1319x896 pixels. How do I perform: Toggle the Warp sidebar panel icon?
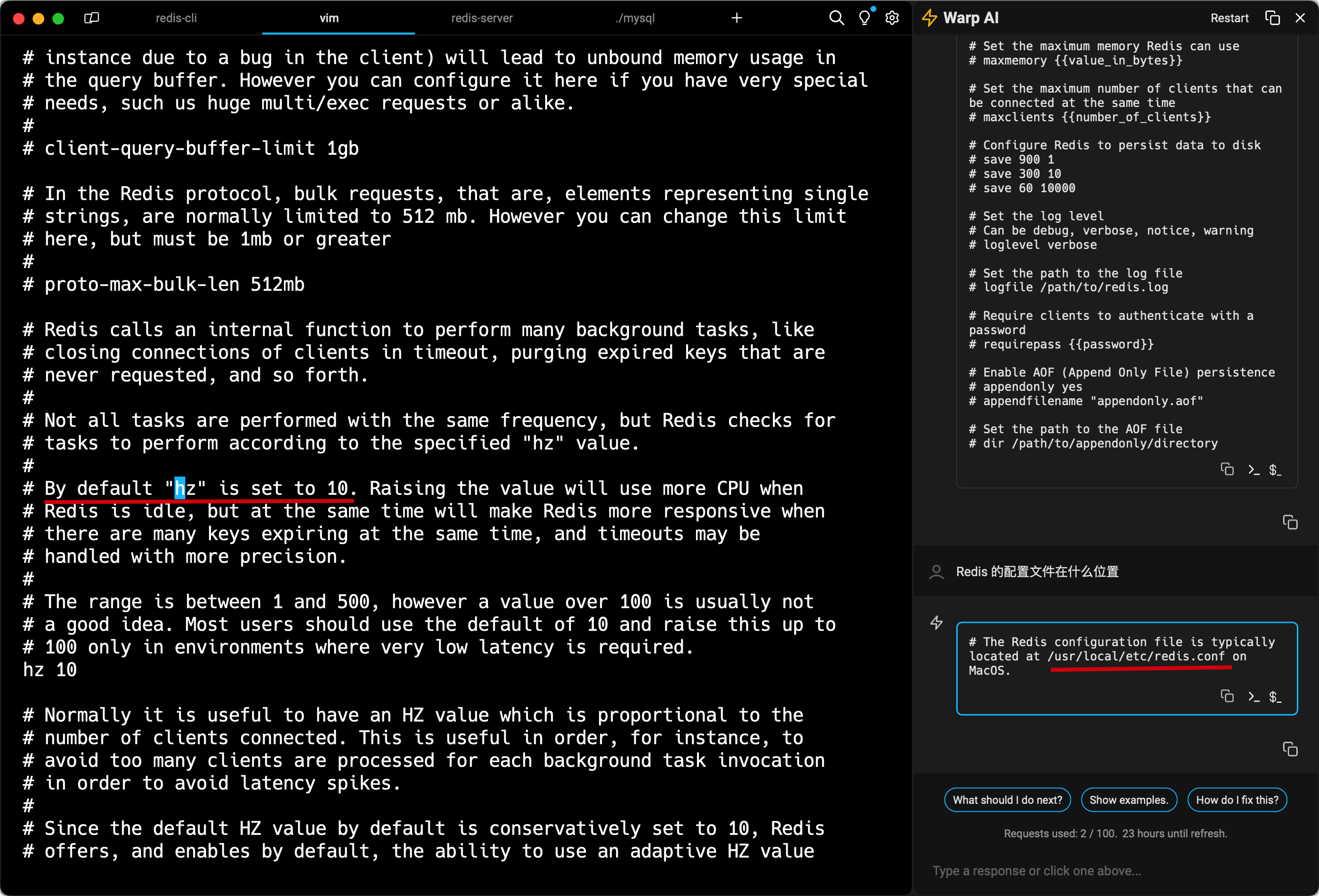click(91, 18)
